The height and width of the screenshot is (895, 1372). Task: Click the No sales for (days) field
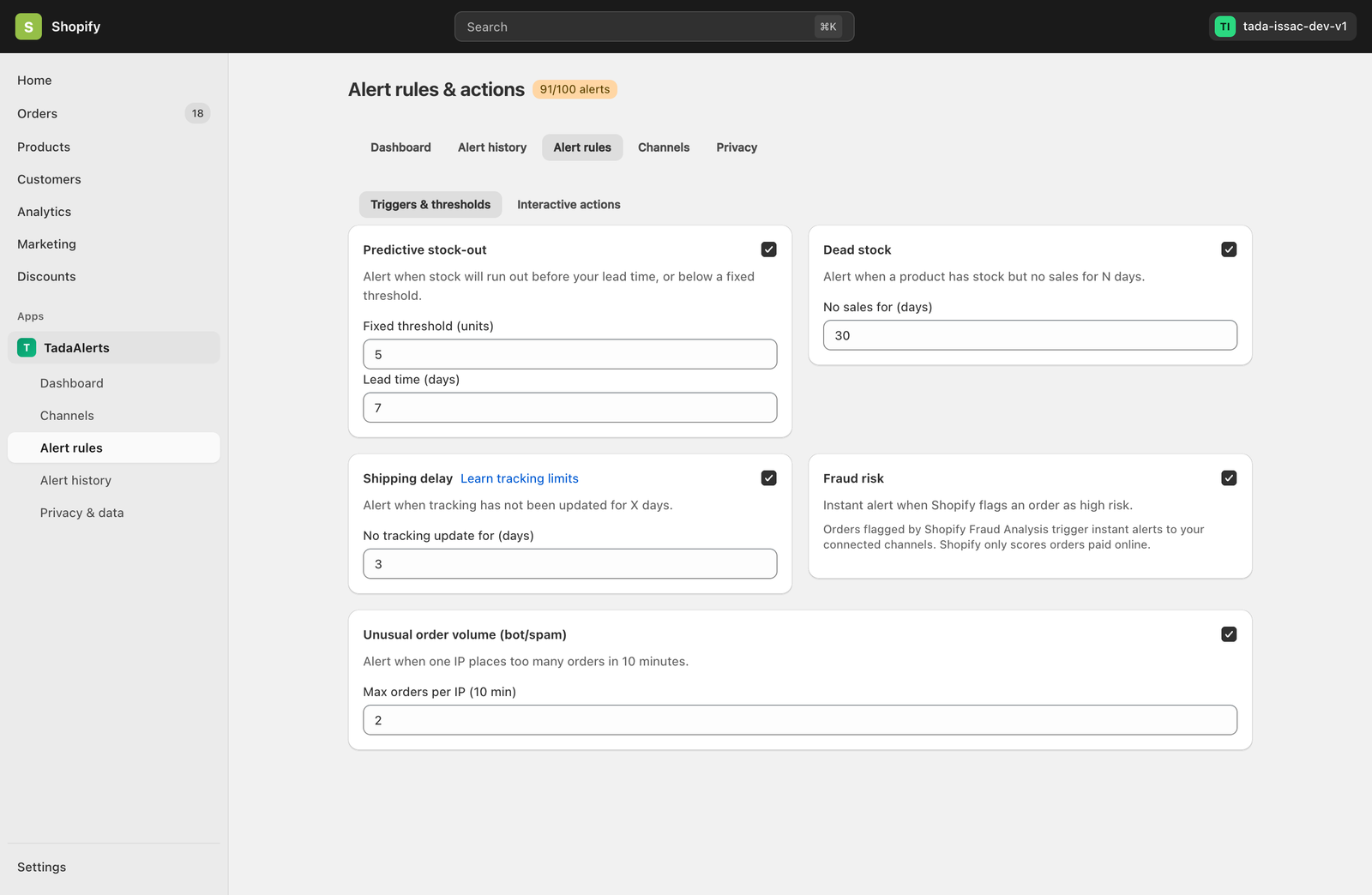click(1030, 335)
